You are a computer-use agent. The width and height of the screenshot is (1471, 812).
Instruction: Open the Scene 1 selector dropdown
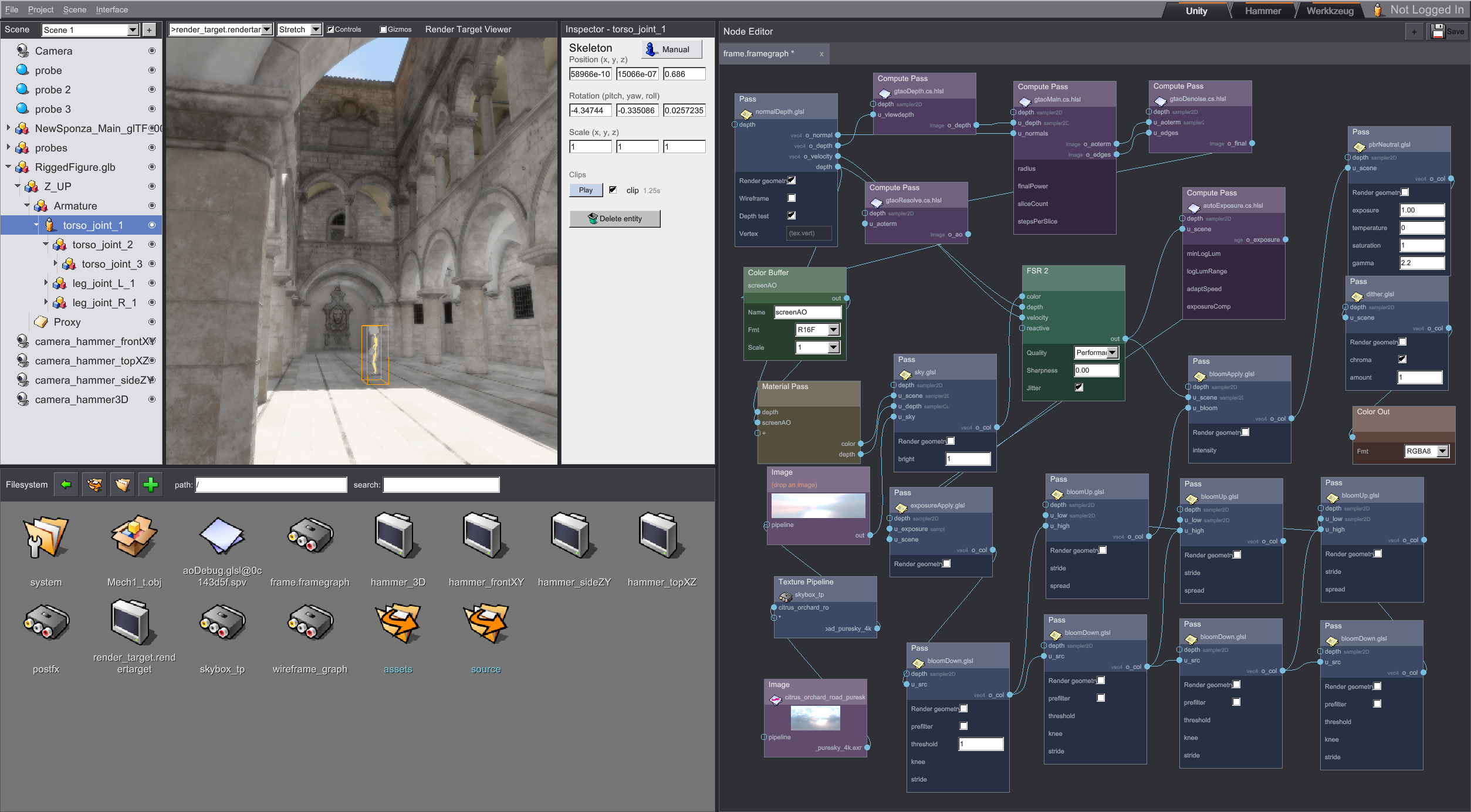pos(90,30)
